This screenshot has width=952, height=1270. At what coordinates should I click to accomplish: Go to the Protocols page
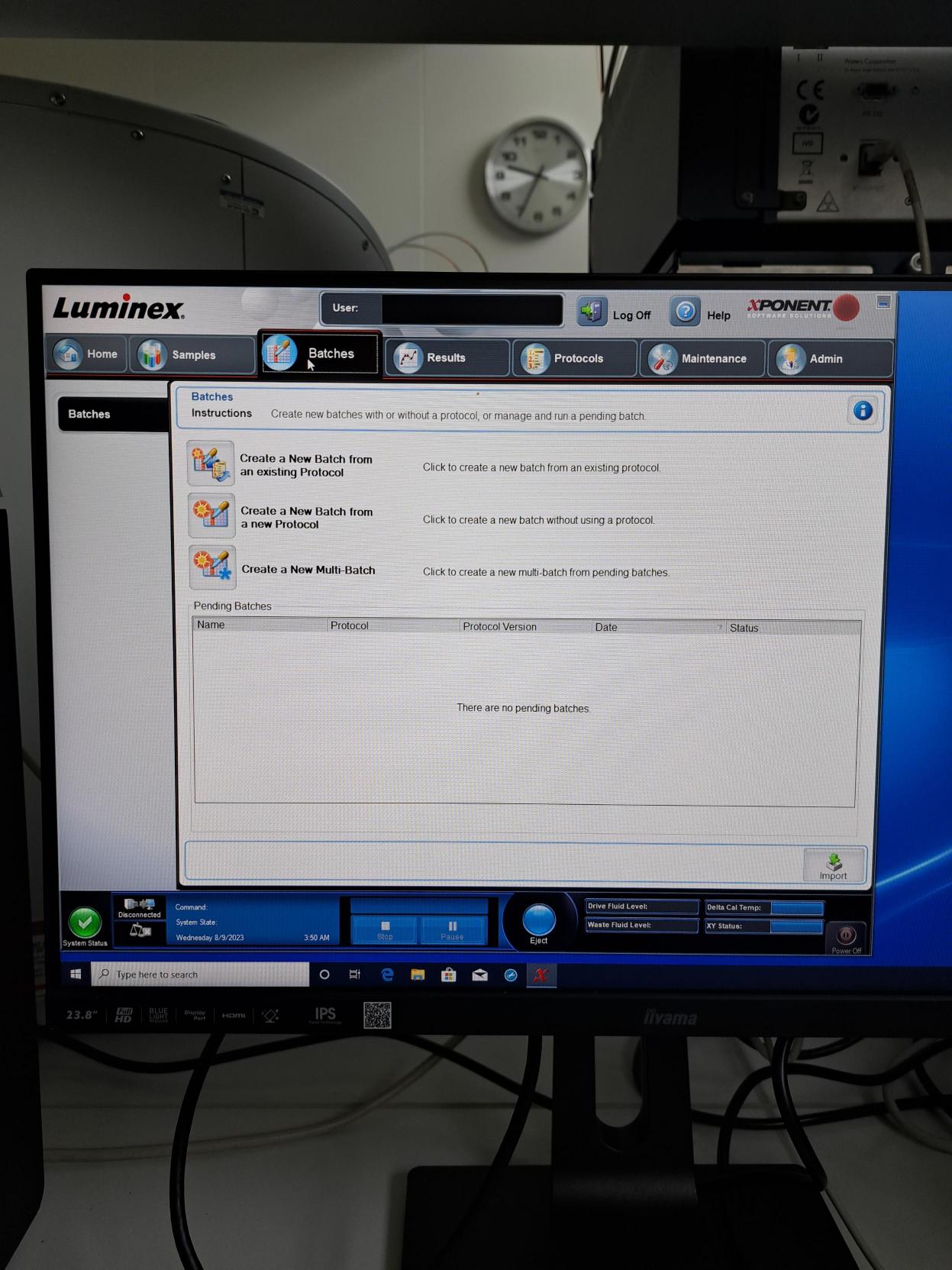point(574,358)
